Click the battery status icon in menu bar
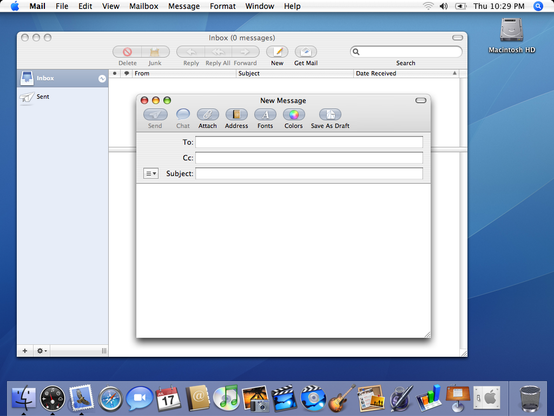 click(x=460, y=6)
